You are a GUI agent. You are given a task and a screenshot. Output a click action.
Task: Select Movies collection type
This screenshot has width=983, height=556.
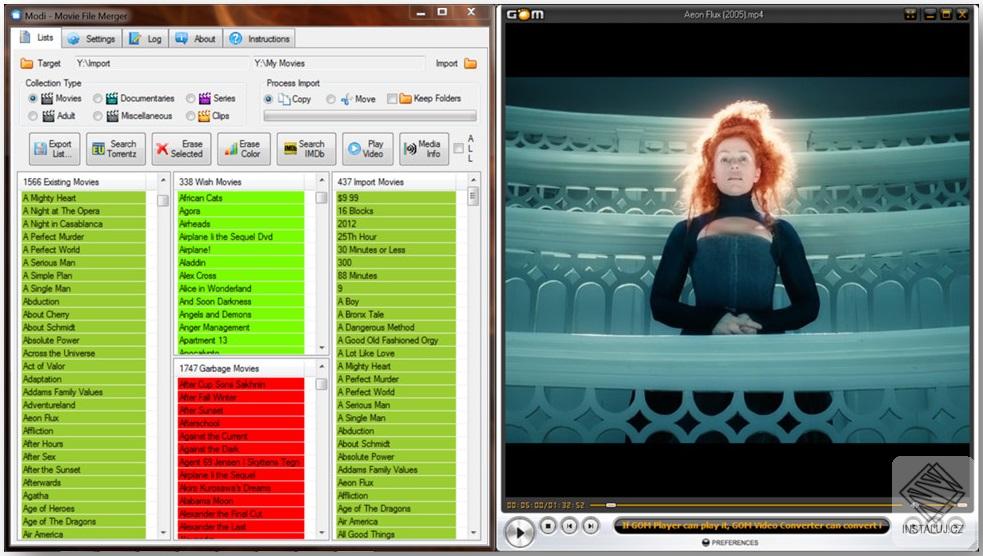pos(33,98)
